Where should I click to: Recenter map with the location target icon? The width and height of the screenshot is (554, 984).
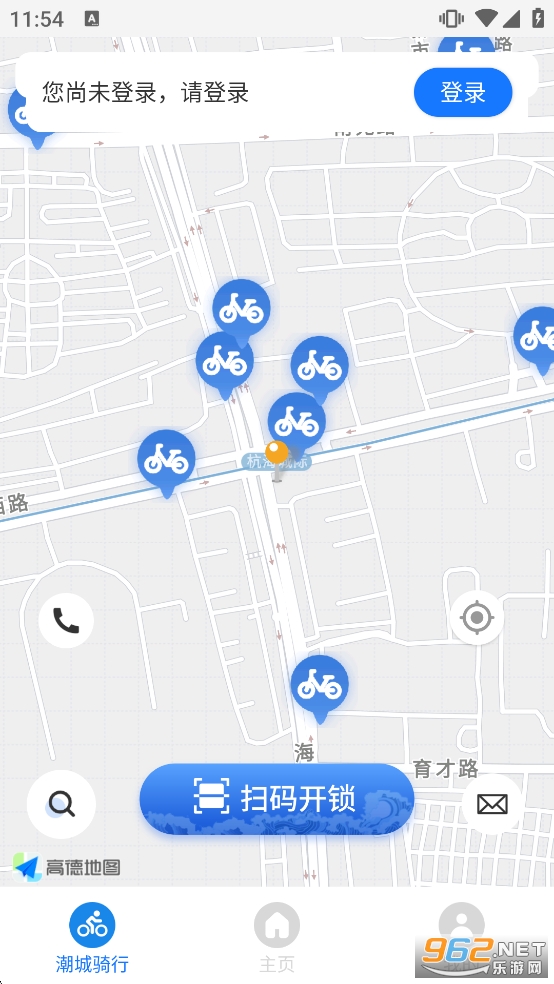[x=477, y=618]
